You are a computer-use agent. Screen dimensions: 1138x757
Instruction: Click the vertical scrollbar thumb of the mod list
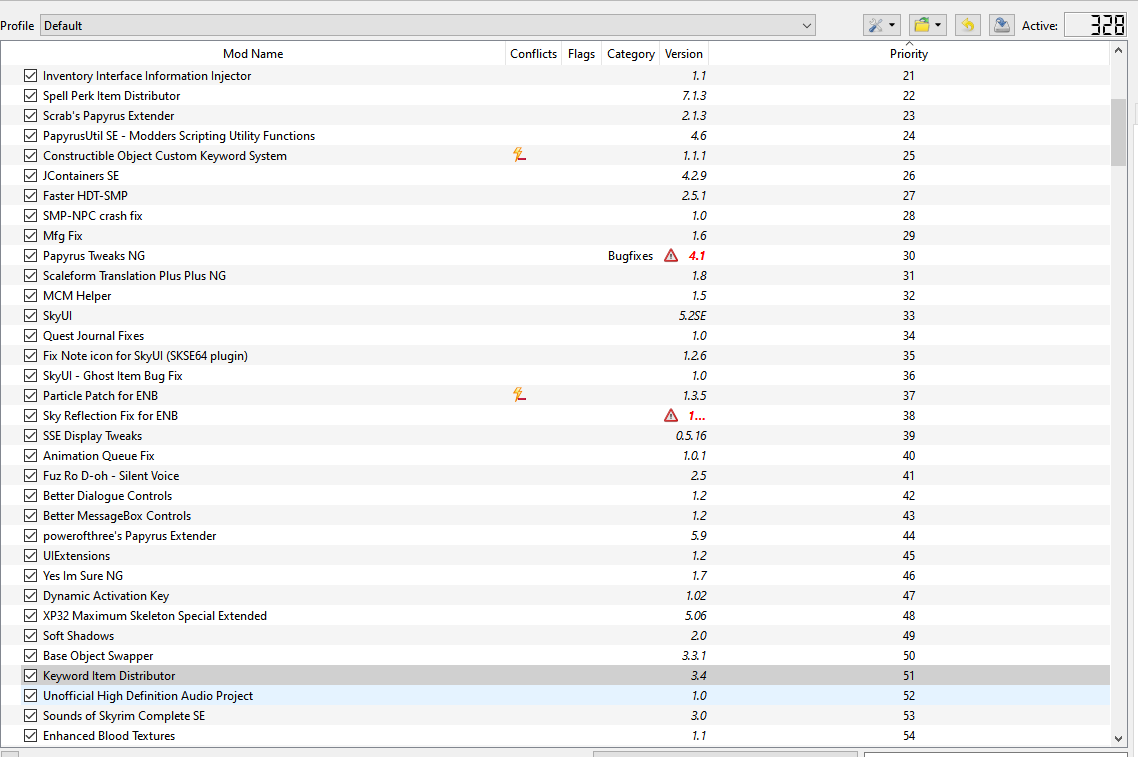click(x=1118, y=133)
